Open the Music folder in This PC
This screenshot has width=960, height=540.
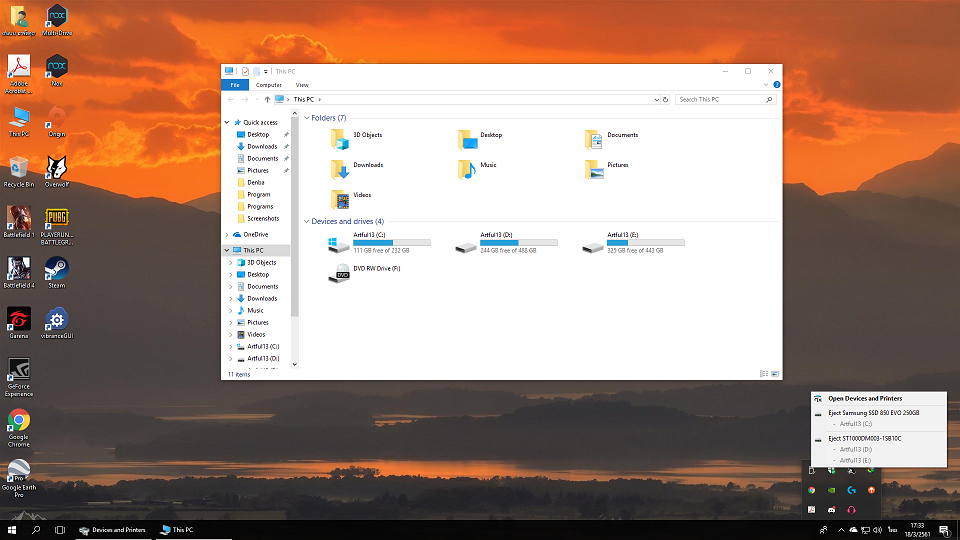click(x=467, y=169)
